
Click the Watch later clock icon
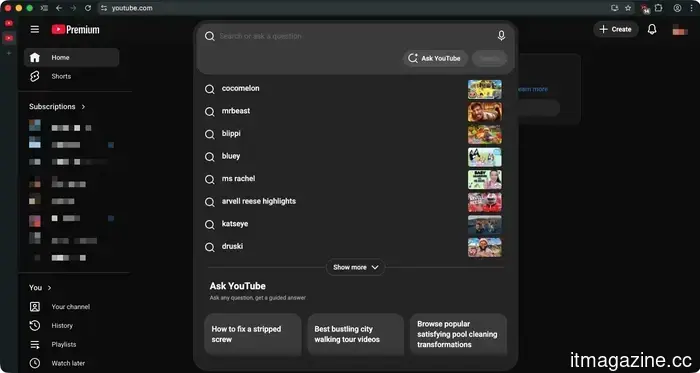coord(35,363)
